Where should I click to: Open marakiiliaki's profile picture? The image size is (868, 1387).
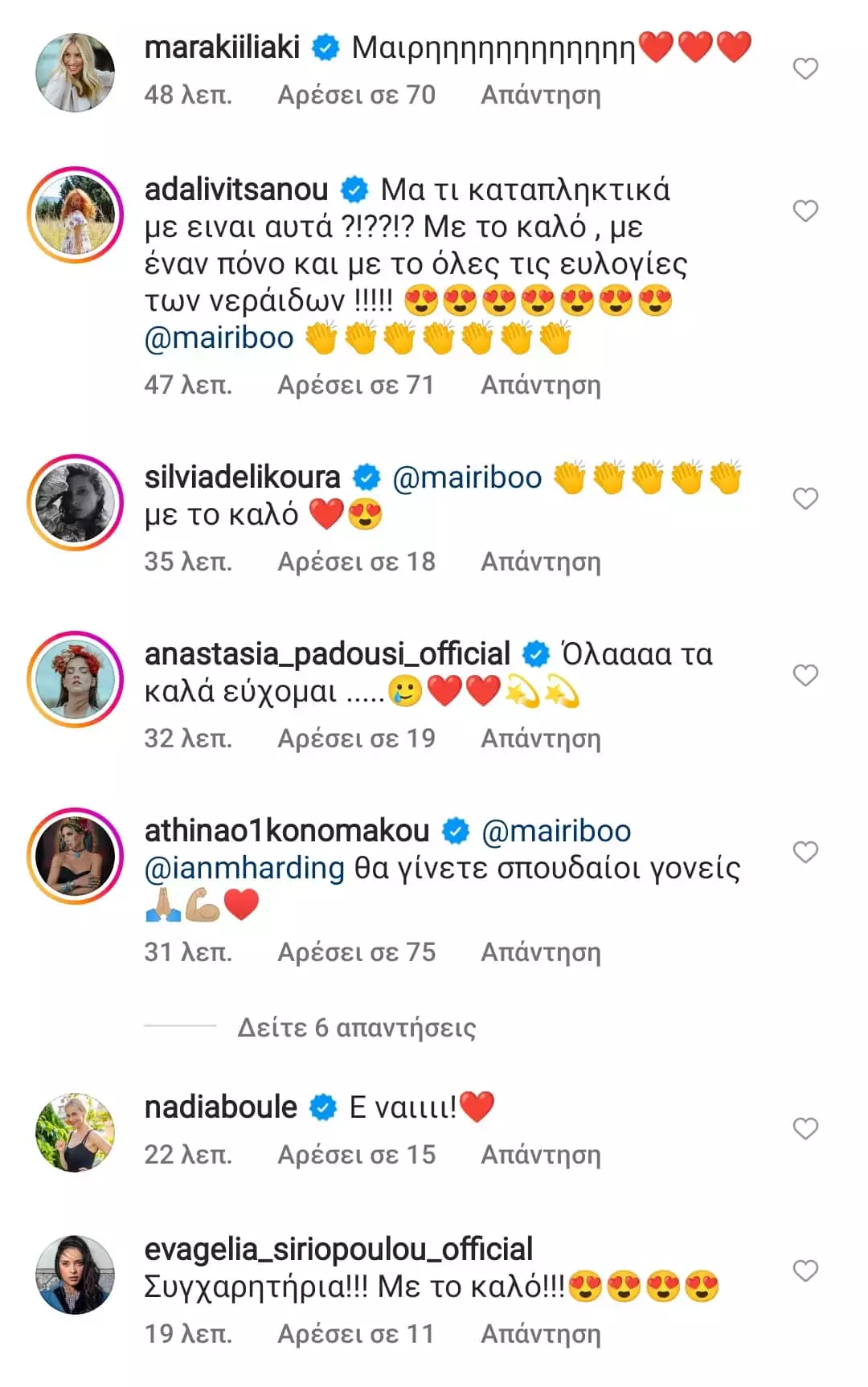tap(76, 72)
